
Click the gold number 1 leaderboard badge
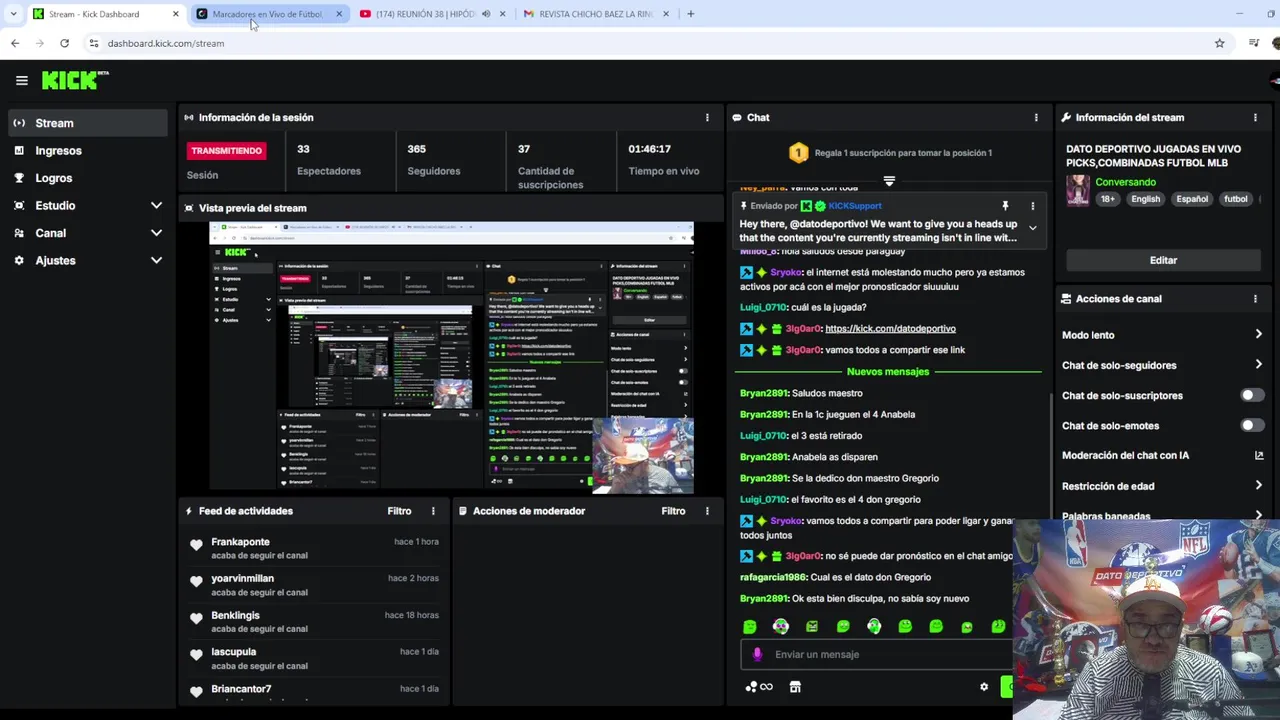click(x=798, y=153)
